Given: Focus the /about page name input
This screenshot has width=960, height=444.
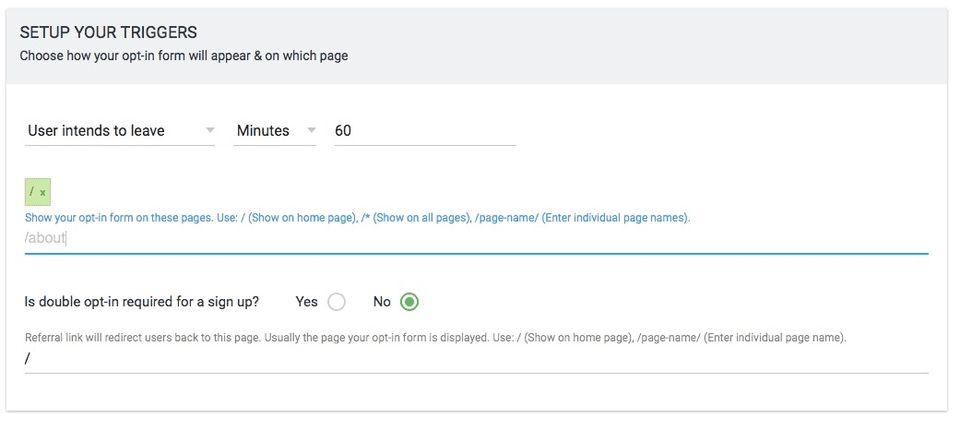Looking at the screenshot, I should click(476, 238).
